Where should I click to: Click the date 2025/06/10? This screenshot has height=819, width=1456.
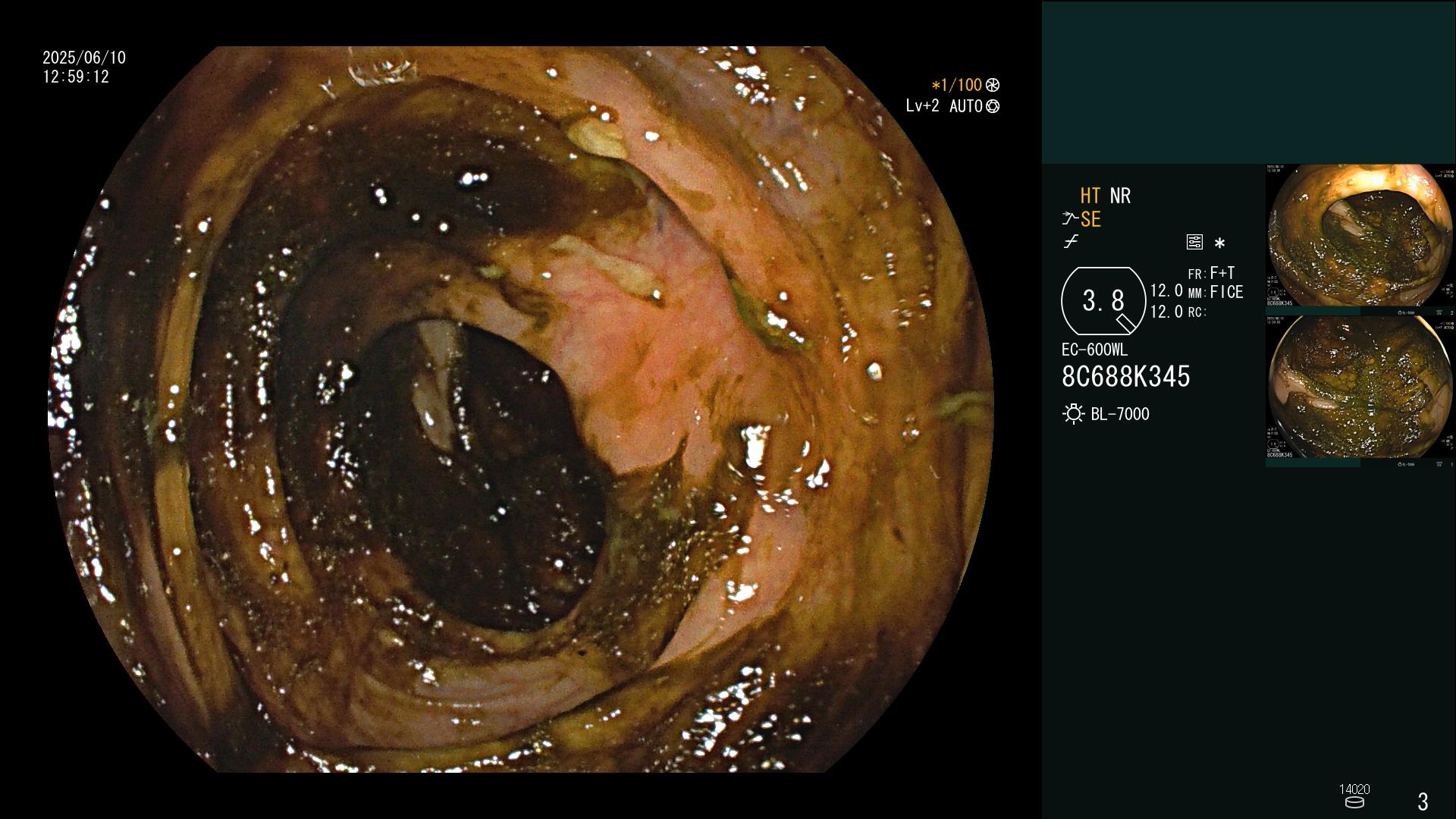[84, 58]
